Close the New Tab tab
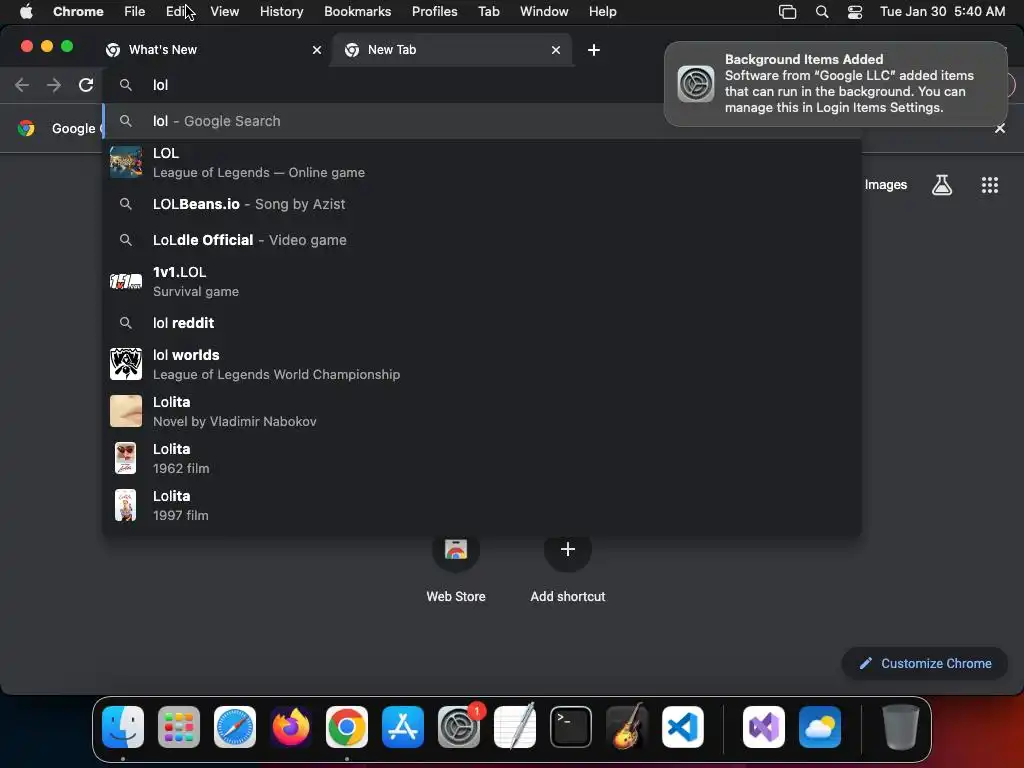The image size is (1024, 768). coord(556,50)
